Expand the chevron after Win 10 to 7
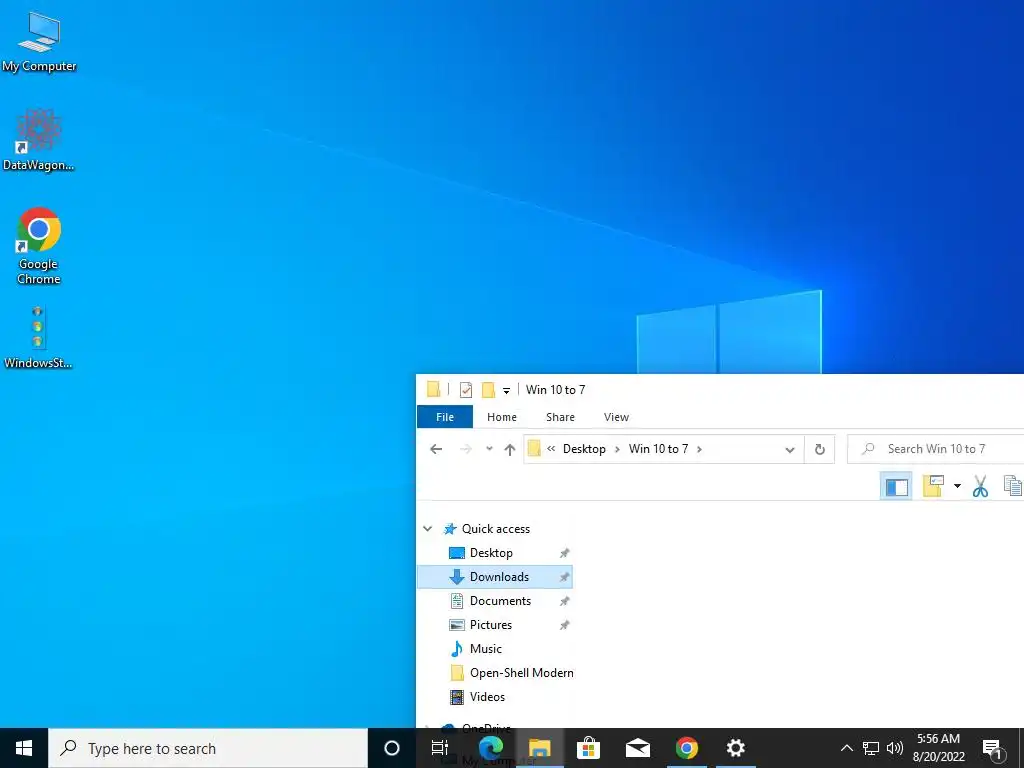 pos(699,449)
